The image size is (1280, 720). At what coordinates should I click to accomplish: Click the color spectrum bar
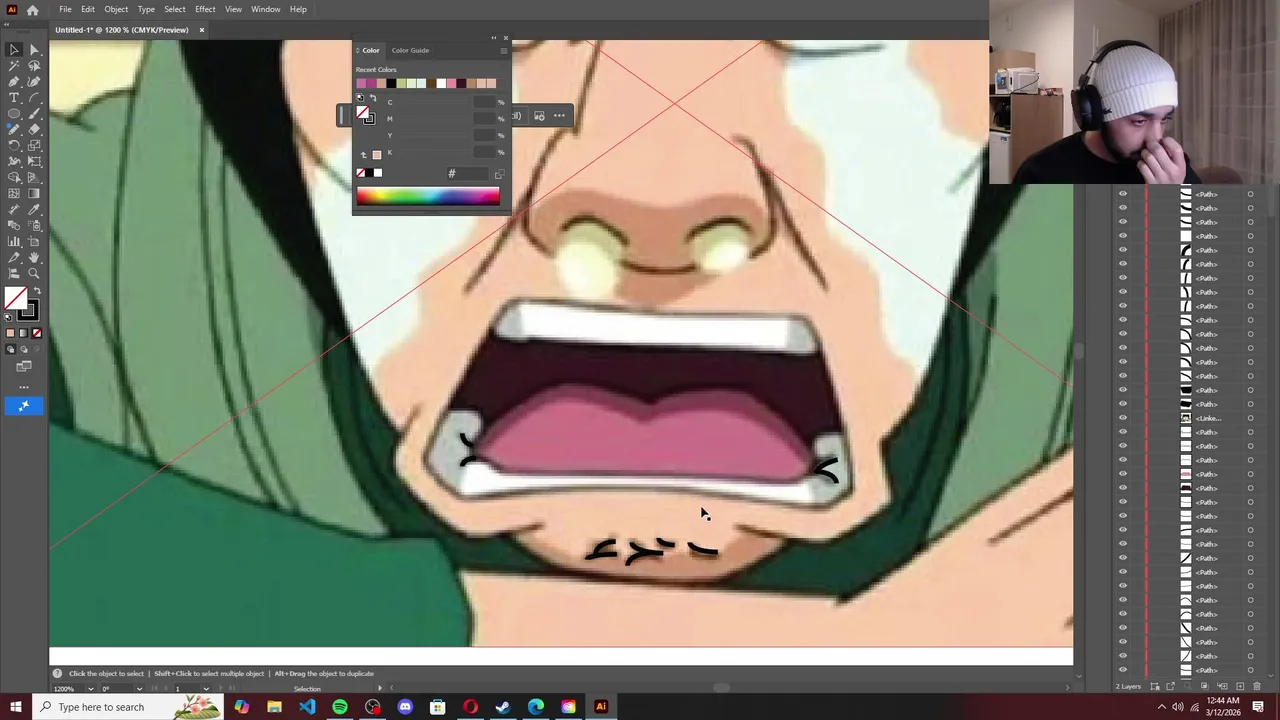click(428, 196)
